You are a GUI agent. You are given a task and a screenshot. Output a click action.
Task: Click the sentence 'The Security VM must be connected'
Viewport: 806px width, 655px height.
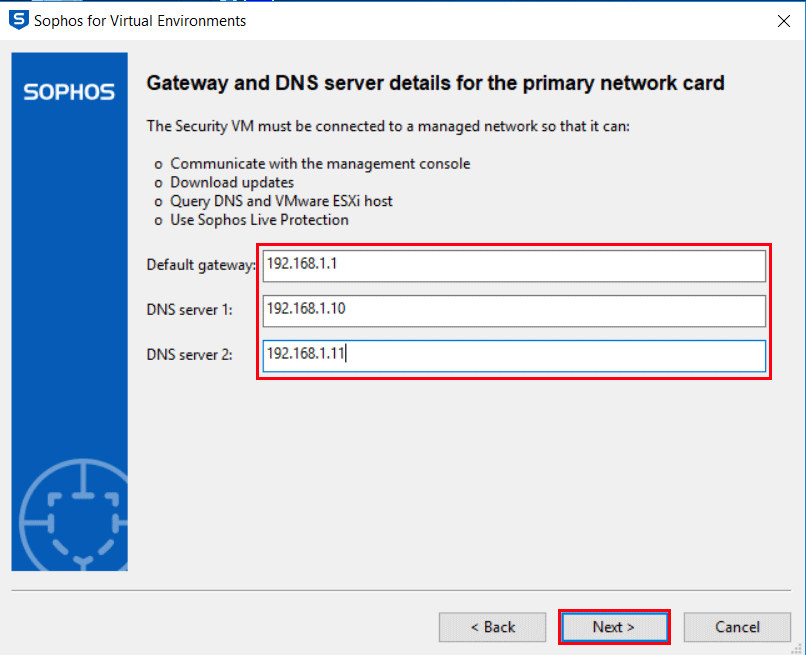(x=388, y=126)
